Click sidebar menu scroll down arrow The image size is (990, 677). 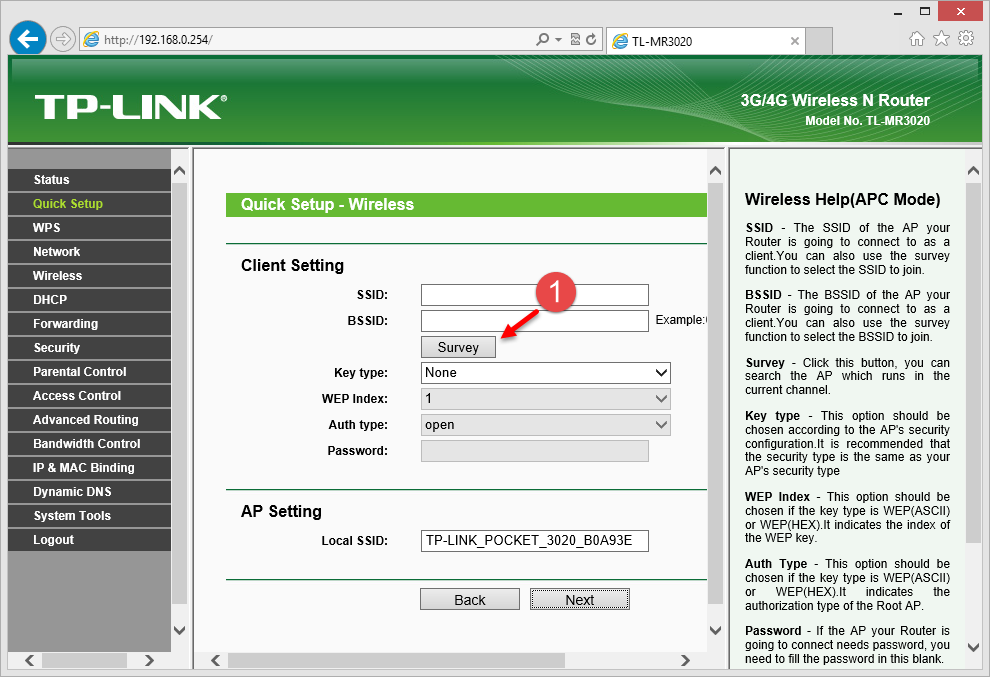pos(179,630)
